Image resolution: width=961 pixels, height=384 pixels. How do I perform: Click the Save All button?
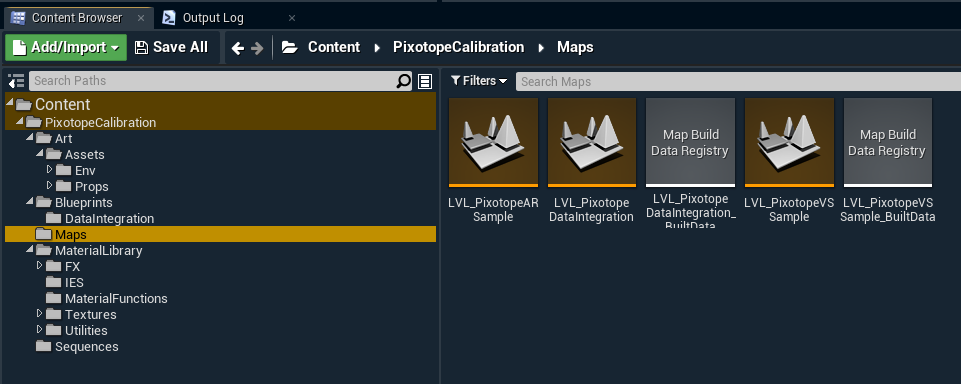point(172,47)
